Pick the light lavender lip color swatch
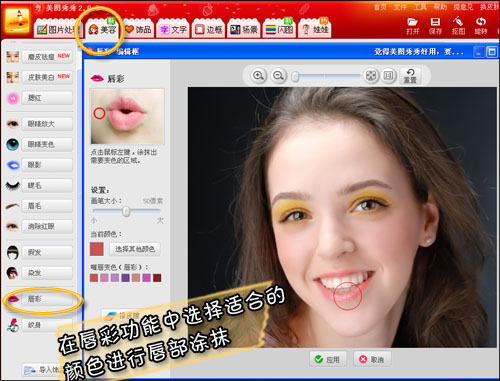 (115, 278)
